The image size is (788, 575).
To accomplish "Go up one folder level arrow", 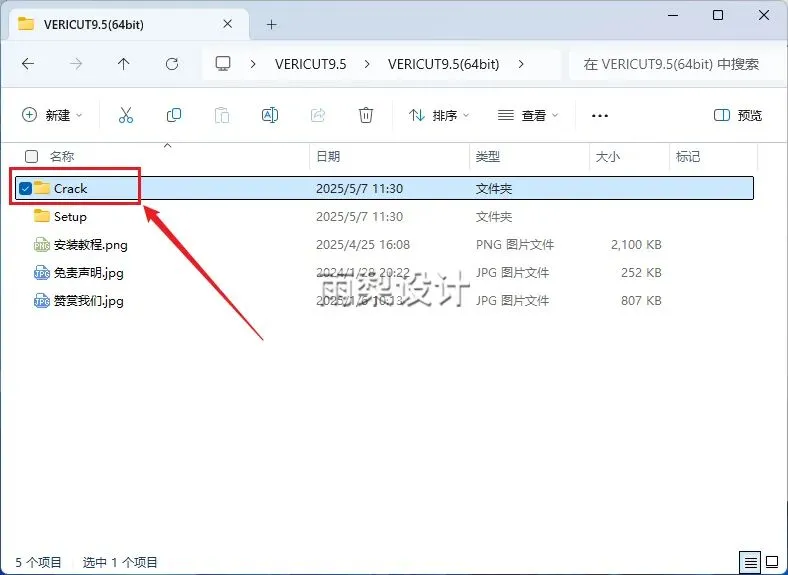I will click(124, 64).
